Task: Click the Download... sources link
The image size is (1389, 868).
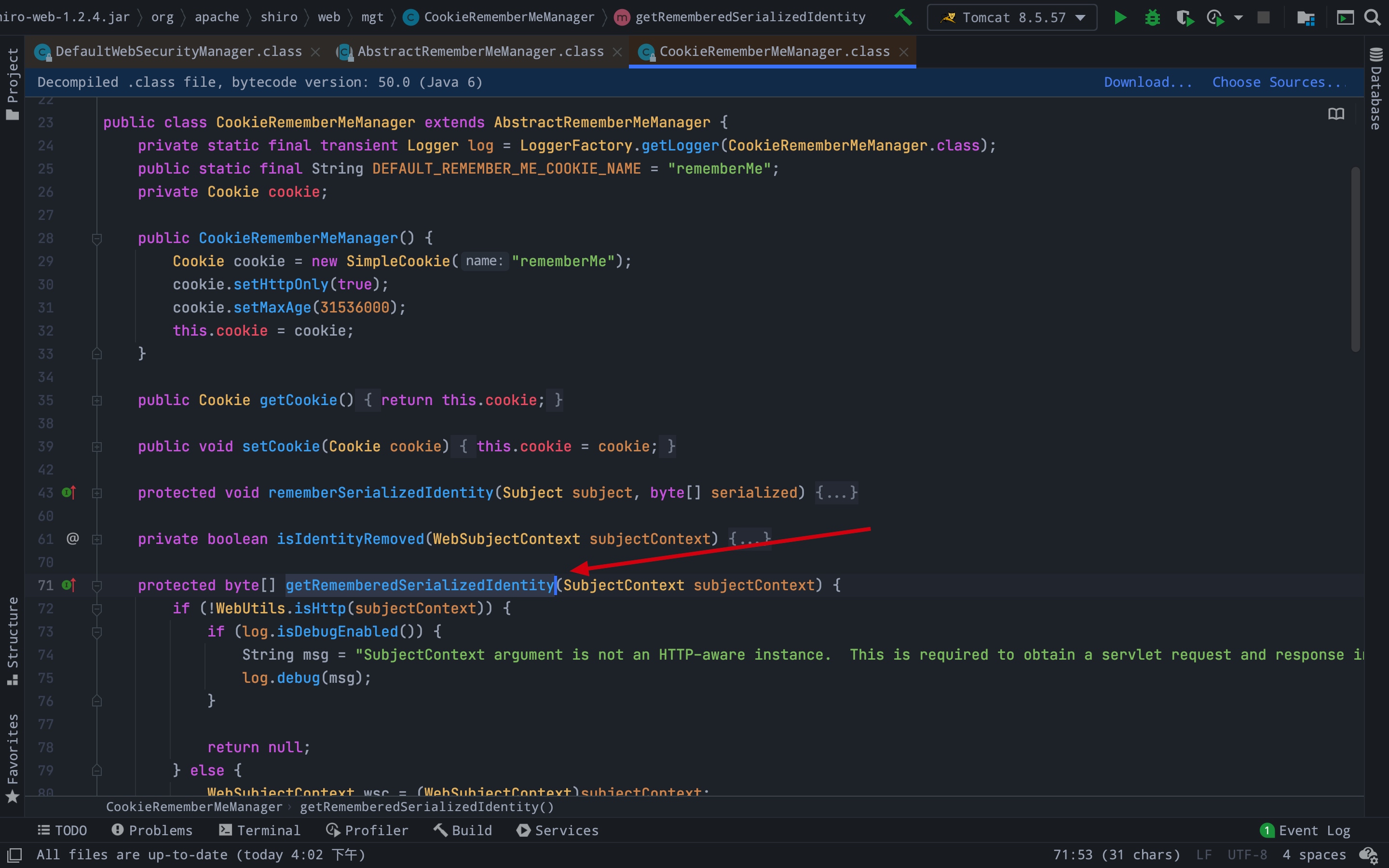Action: pos(1148,82)
